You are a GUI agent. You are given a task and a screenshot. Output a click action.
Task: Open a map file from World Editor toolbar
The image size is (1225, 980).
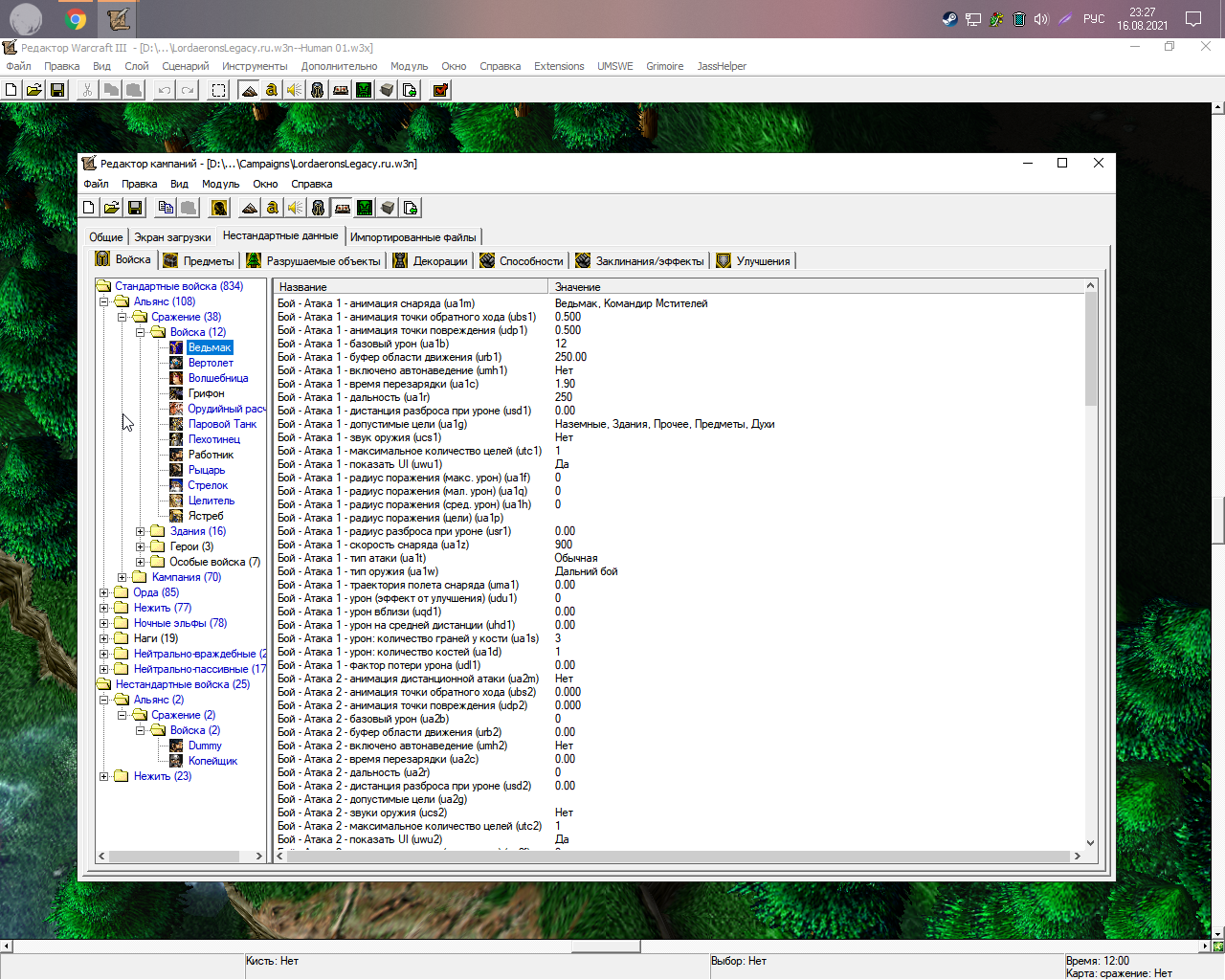tap(33, 90)
